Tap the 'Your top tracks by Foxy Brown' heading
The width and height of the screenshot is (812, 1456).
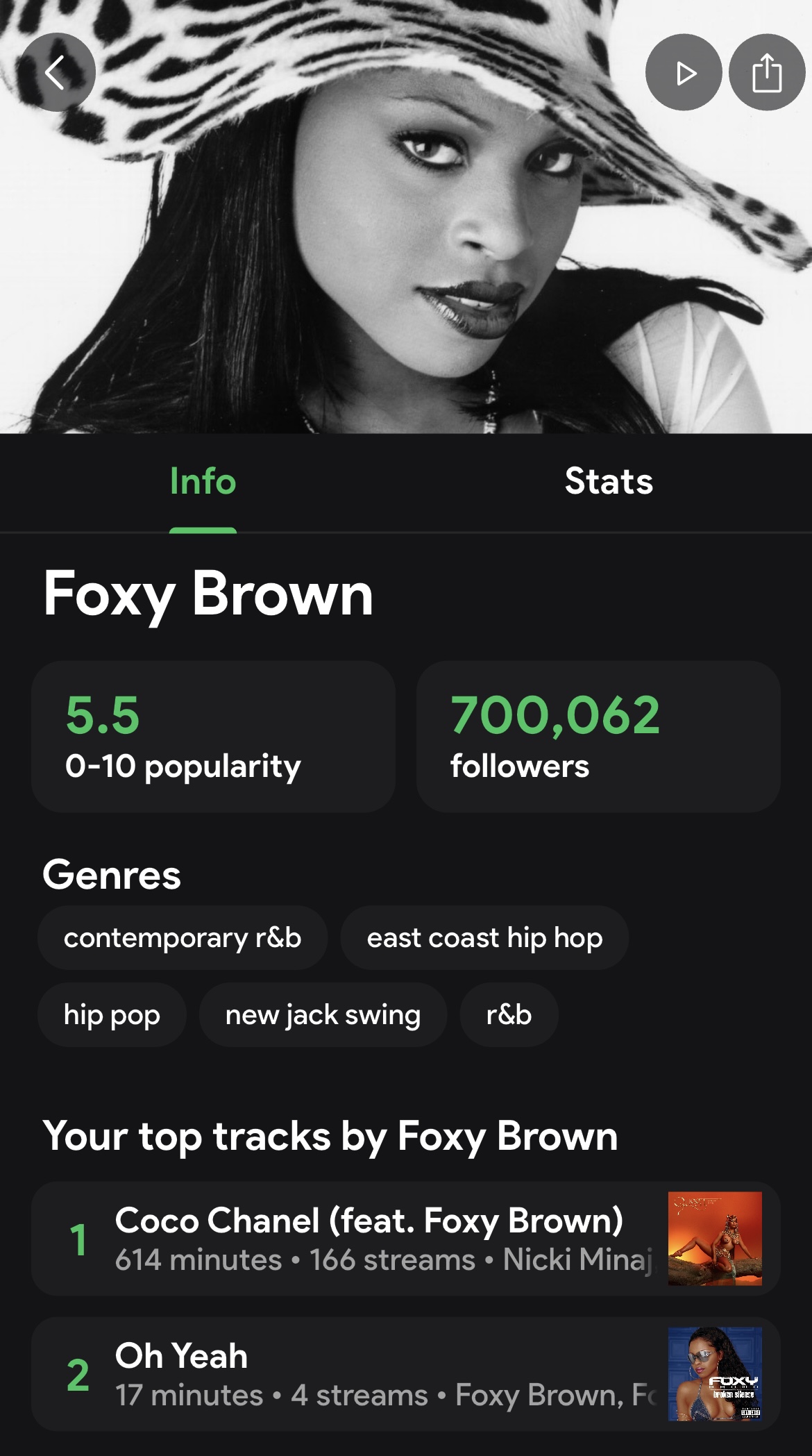[330, 1137]
